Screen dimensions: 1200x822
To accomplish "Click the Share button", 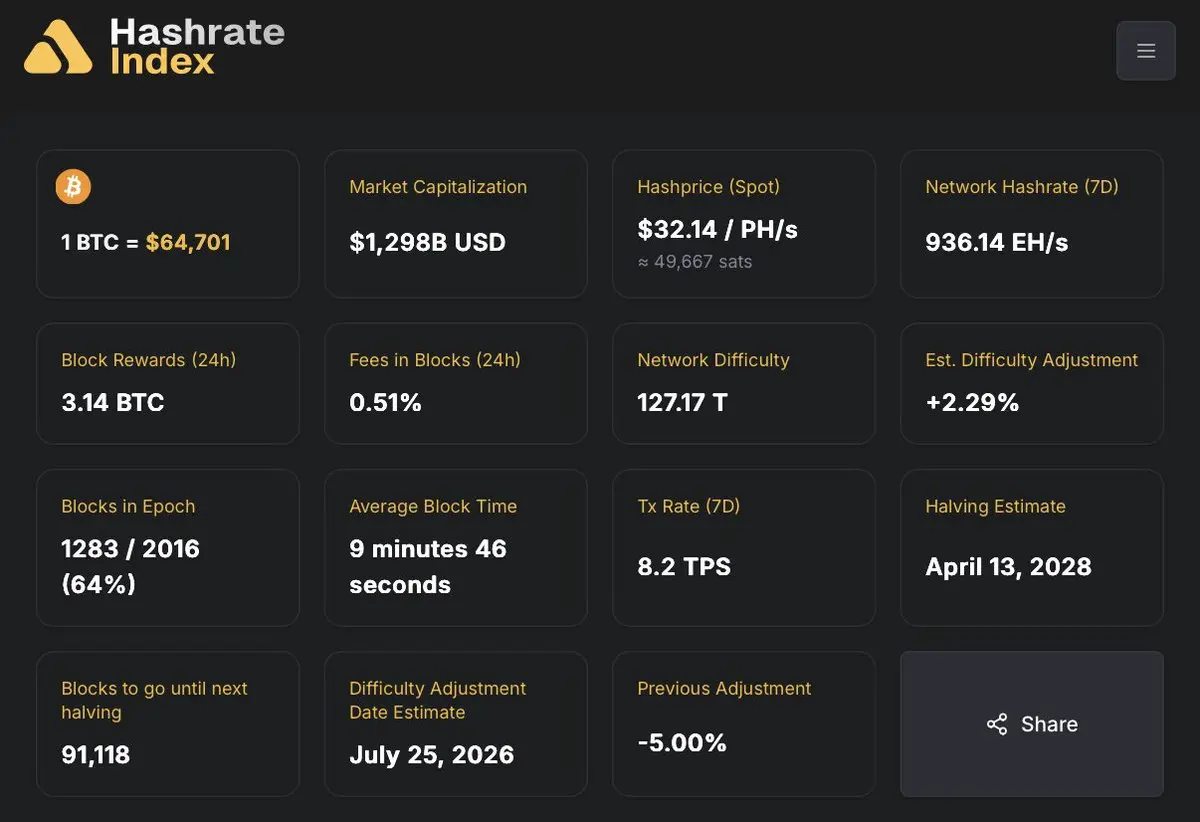I will tap(1032, 725).
